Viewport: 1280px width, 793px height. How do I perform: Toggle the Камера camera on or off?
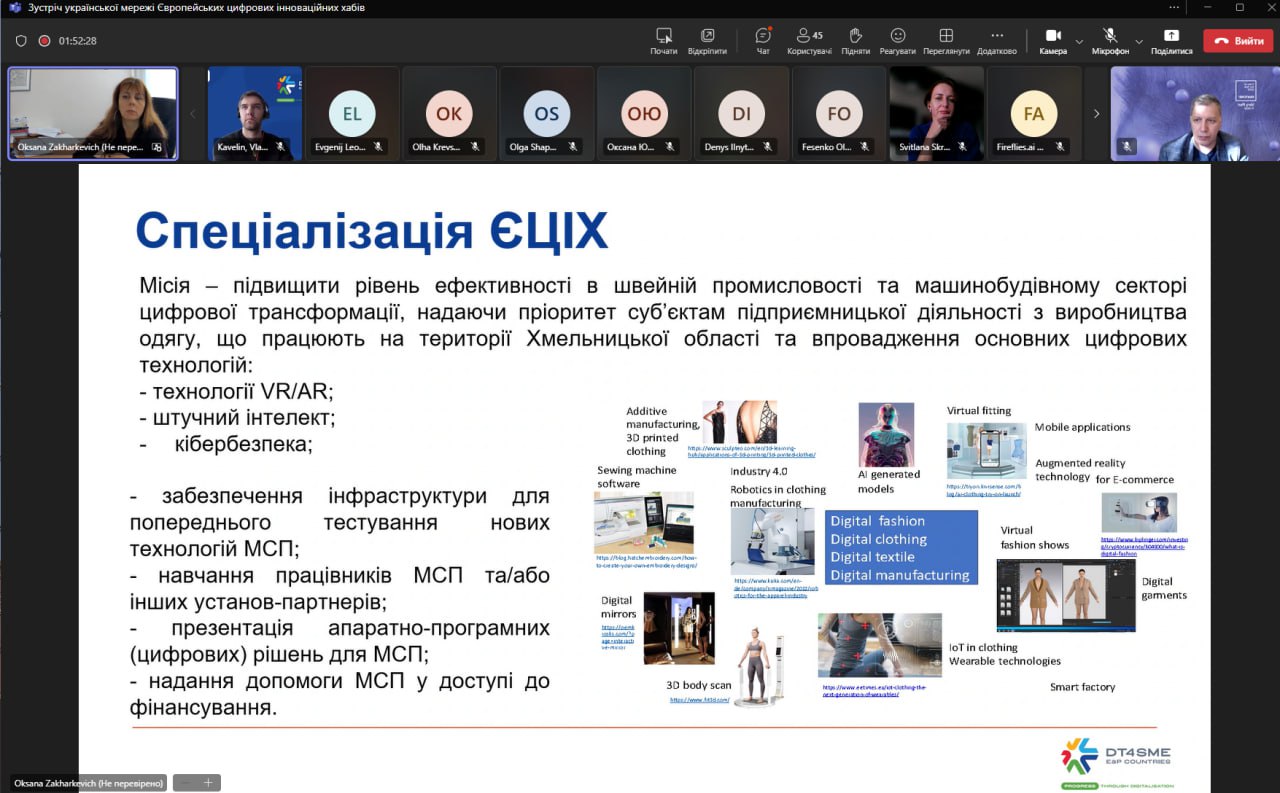point(1053,40)
